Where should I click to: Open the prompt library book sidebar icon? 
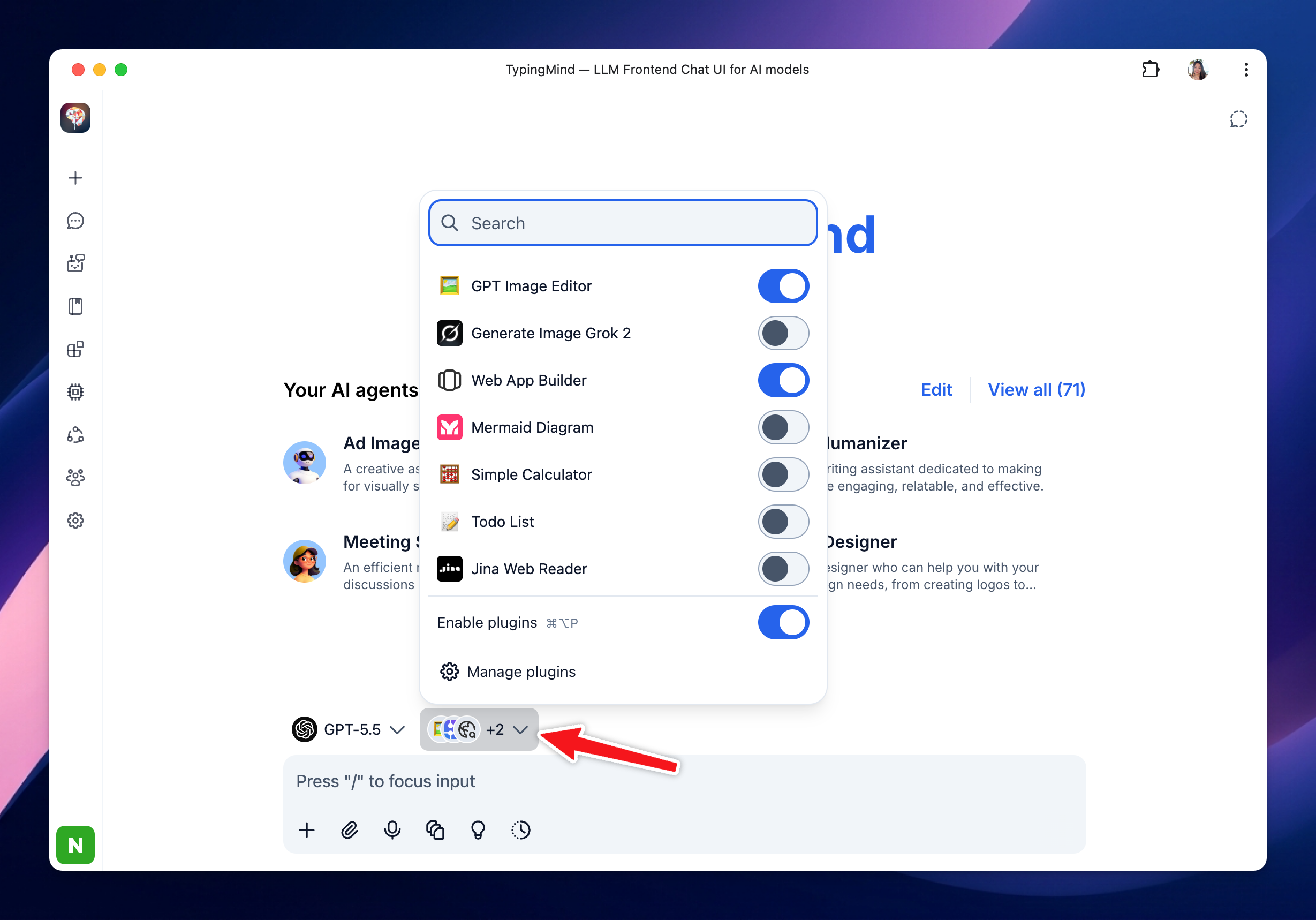75,307
